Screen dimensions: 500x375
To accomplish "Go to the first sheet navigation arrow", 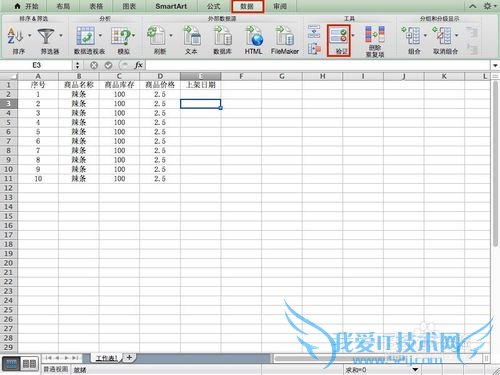I will pos(48,358).
